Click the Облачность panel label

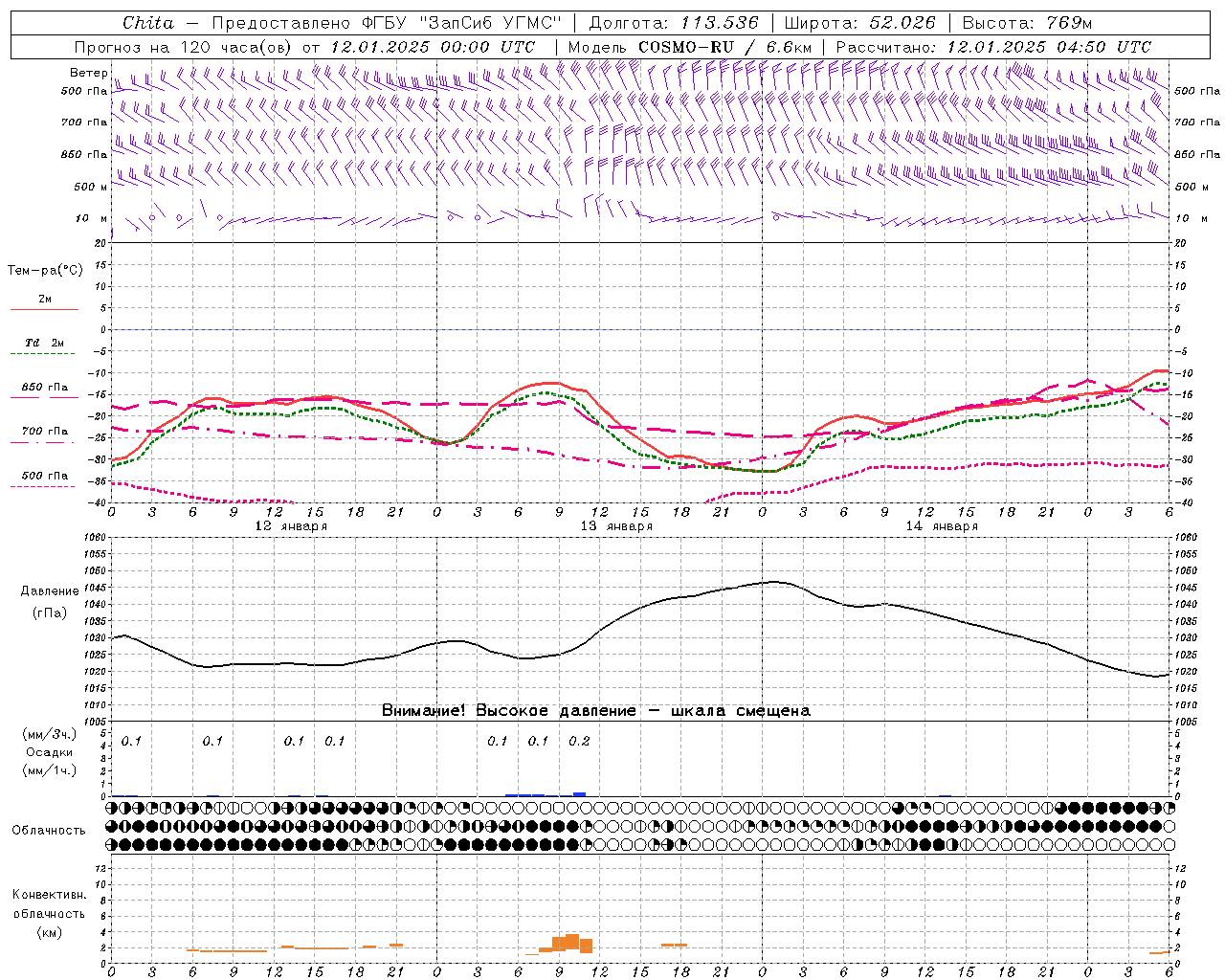(x=49, y=831)
